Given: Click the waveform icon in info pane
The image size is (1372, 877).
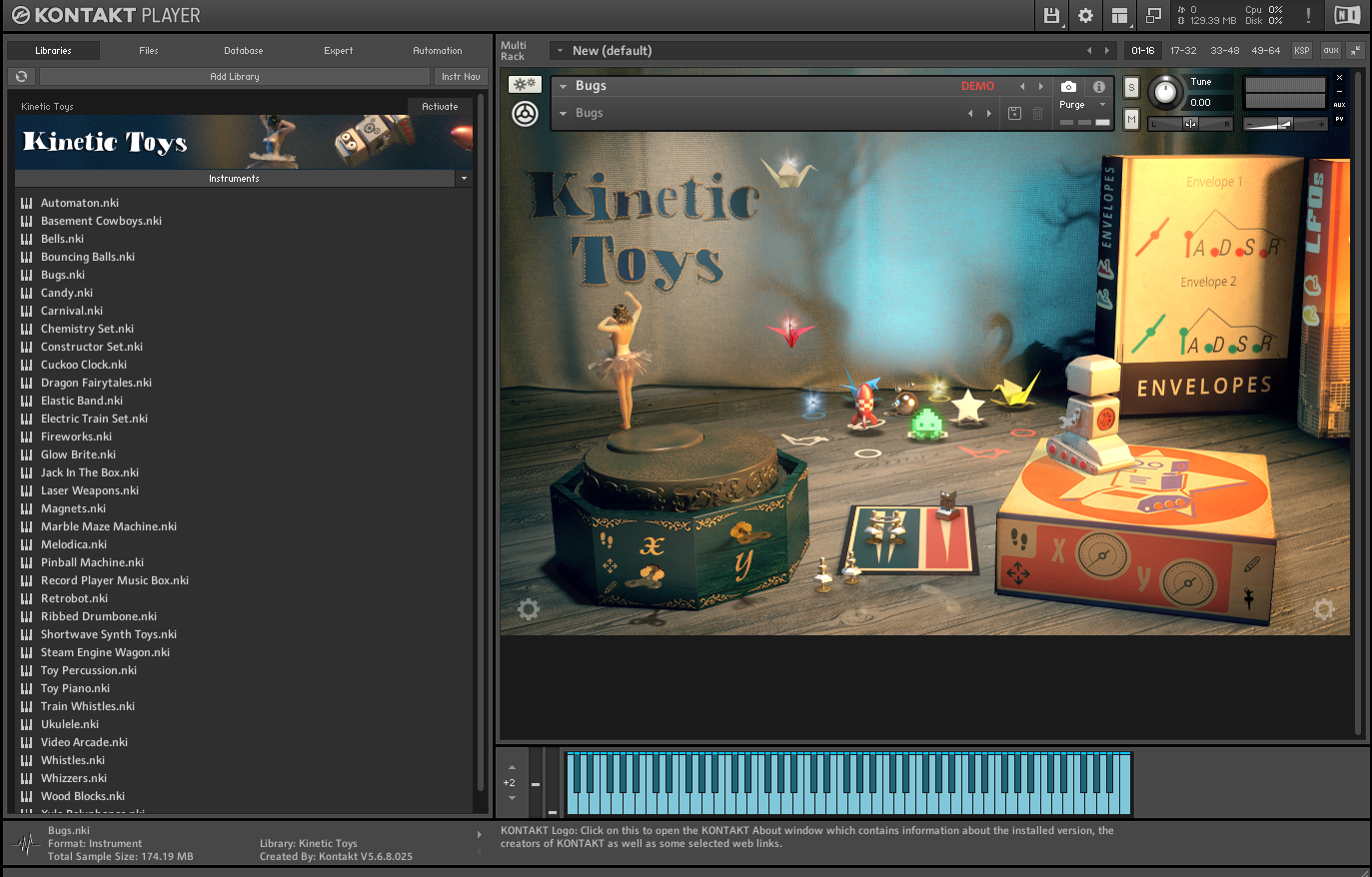Looking at the screenshot, I should coord(25,844).
